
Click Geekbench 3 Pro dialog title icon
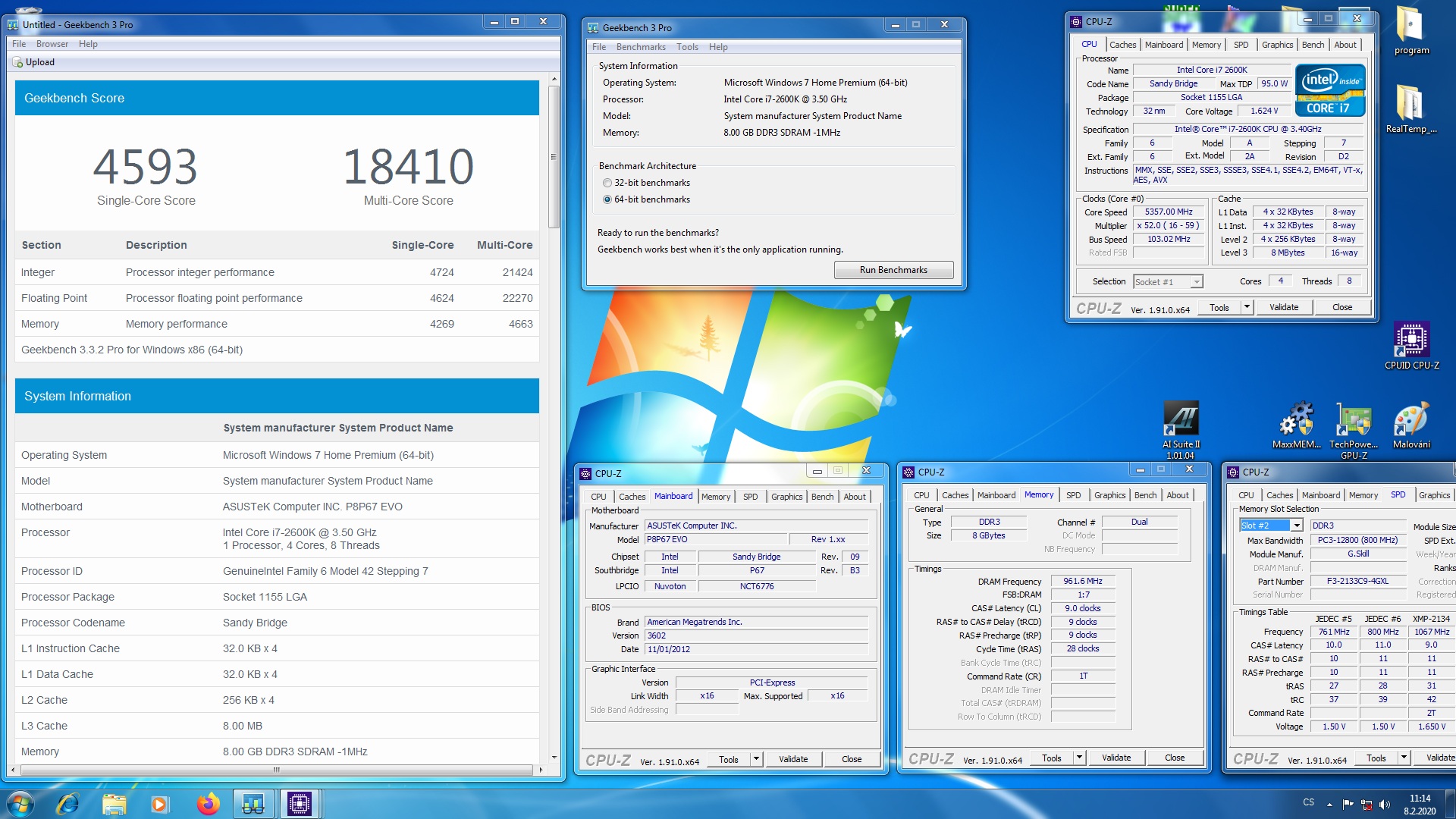(x=593, y=28)
